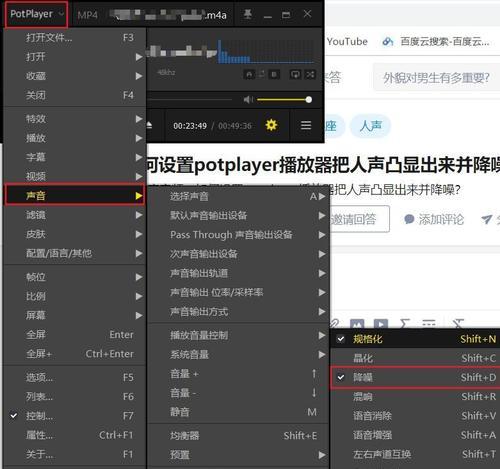Toggle the shuffle playback icon

coord(310,74)
